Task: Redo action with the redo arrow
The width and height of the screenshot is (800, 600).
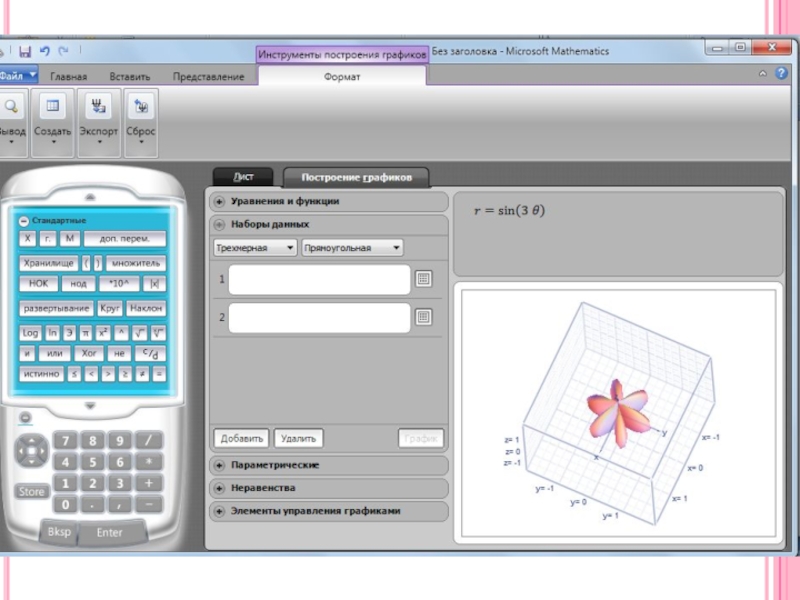Action: coord(63,51)
